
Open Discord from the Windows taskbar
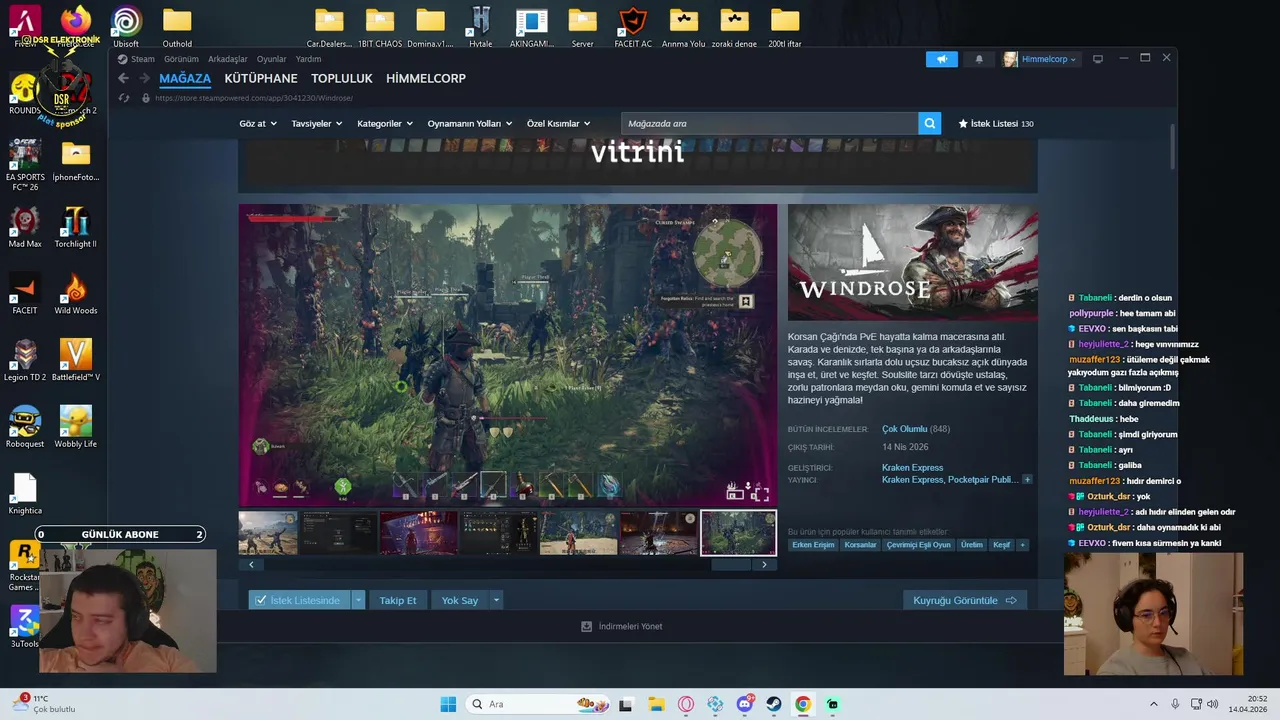[x=745, y=704]
